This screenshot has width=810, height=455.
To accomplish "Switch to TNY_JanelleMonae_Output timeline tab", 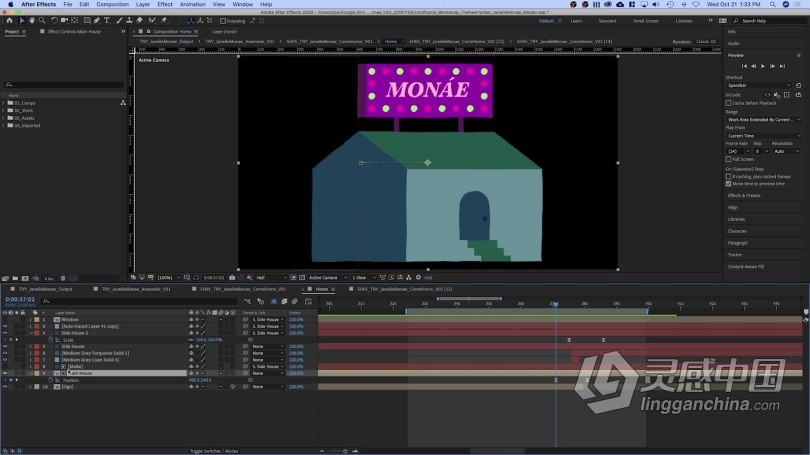I will [45, 289].
